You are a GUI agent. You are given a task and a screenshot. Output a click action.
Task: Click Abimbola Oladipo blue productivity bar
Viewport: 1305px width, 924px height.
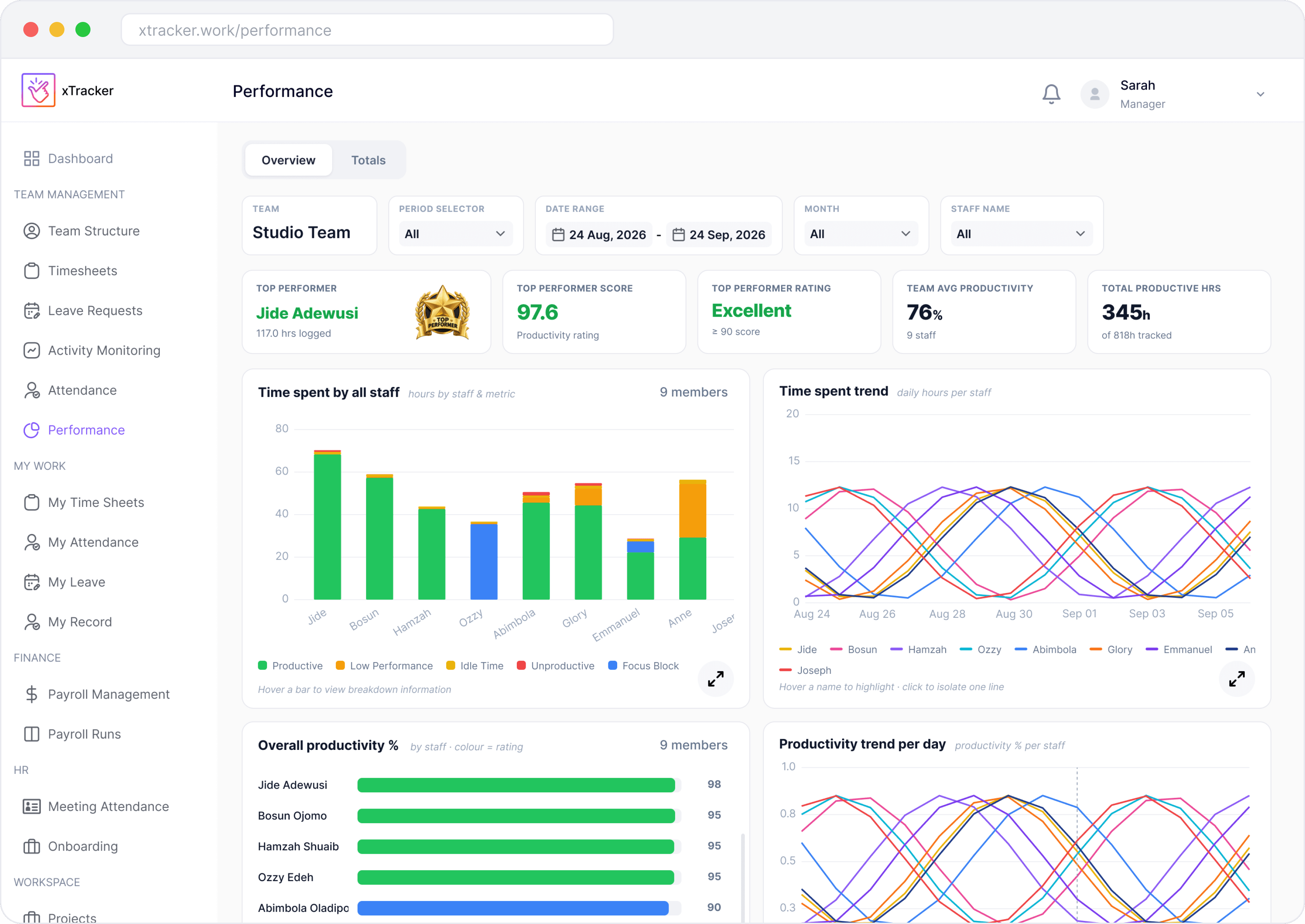coord(513,908)
